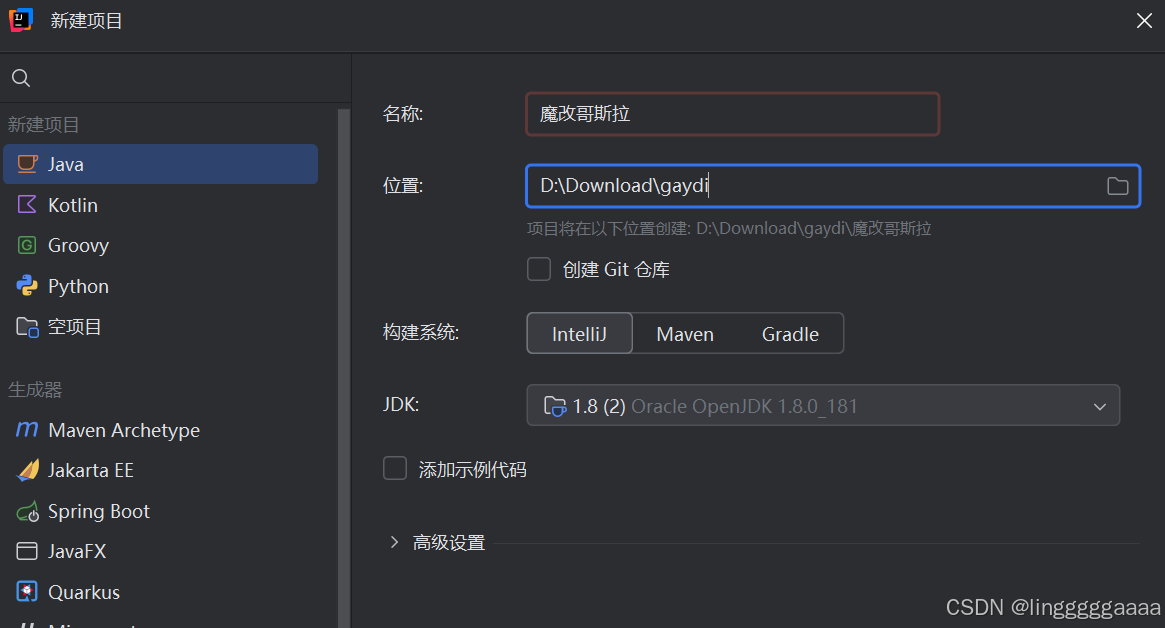1165x628 pixels.
Task: Click the Python snake icon
Action: pyautogui.click(x=27, y=285)
